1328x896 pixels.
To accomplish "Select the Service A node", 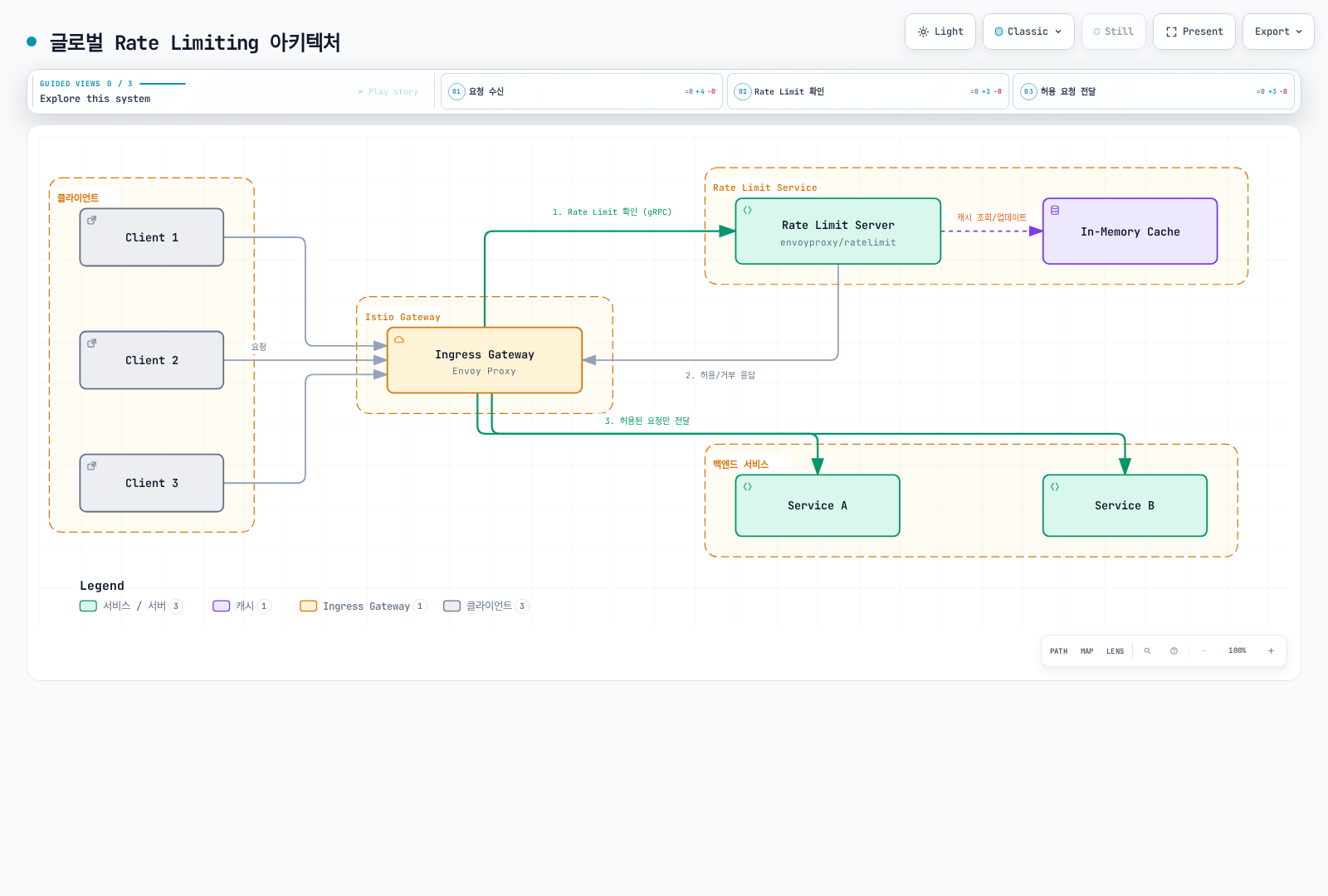I will 818,505.
